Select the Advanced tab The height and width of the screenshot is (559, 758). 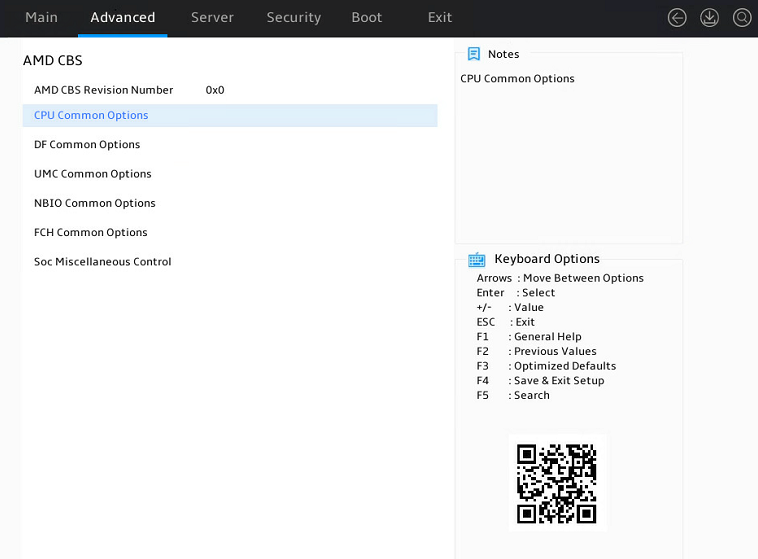coord(123,17)
